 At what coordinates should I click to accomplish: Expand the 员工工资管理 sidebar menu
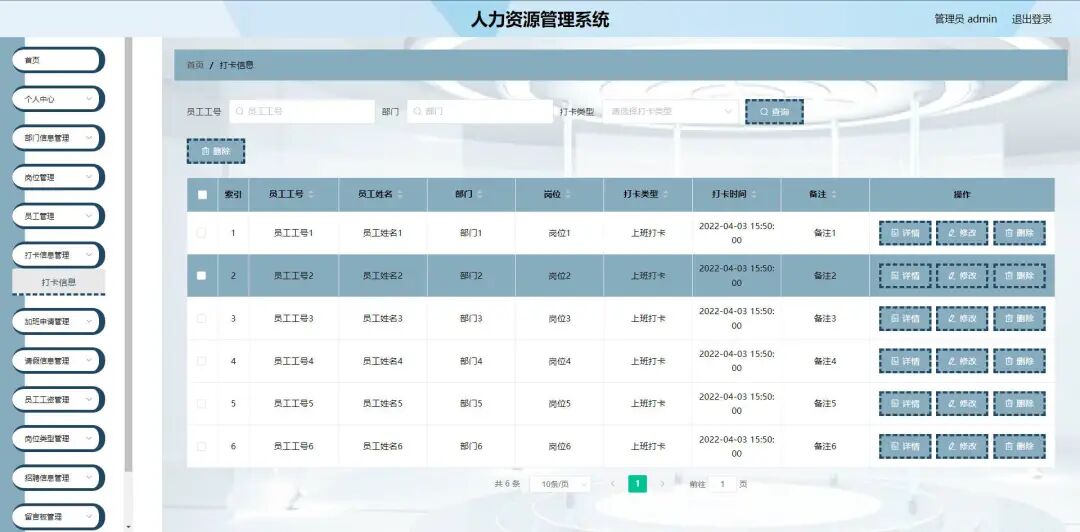[58, 399]
